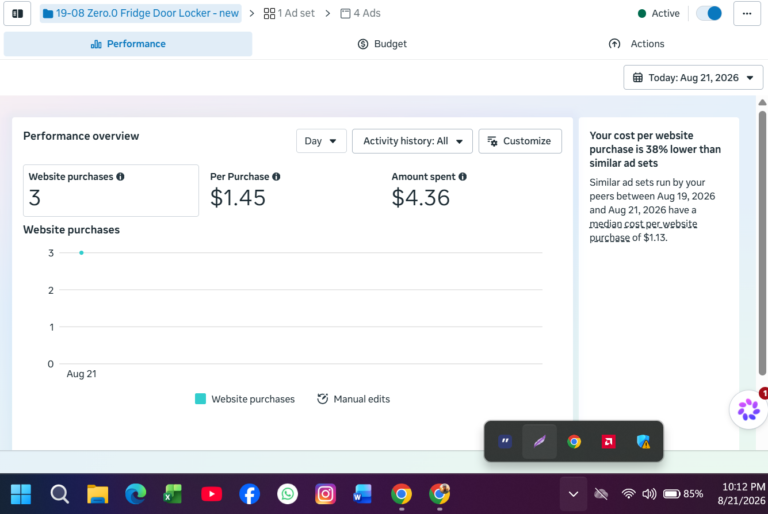Open the Today: Aug 21, 2026 date picker
The image size is (768, 514).
[693, 77]
